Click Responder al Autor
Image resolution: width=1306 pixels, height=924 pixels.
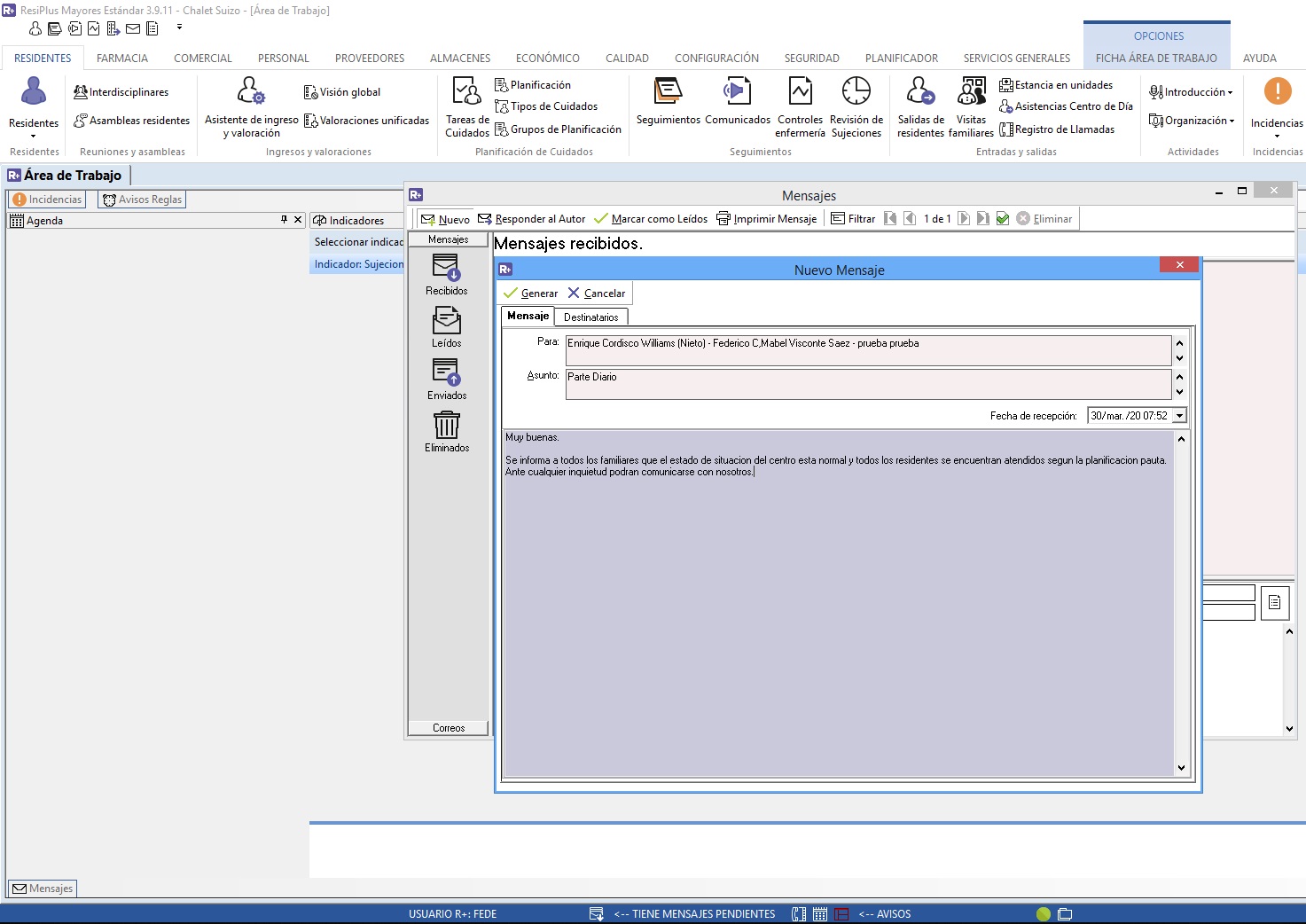[531, 219]
